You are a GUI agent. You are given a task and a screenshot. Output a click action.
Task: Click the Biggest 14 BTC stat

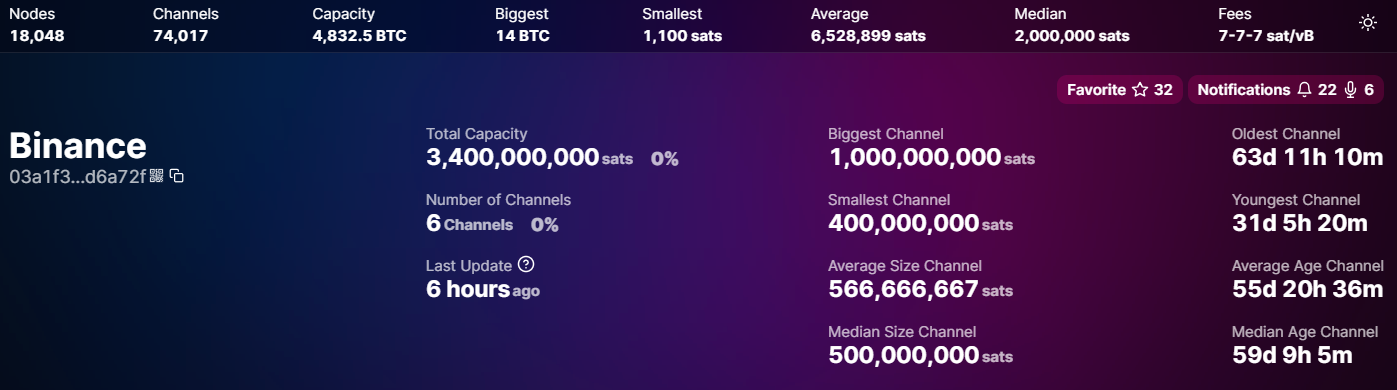coord(524,25)
